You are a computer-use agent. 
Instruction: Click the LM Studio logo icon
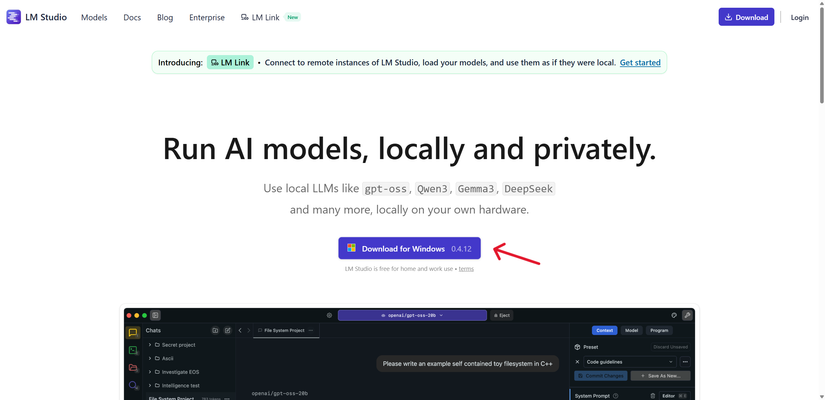click(14, 17)
